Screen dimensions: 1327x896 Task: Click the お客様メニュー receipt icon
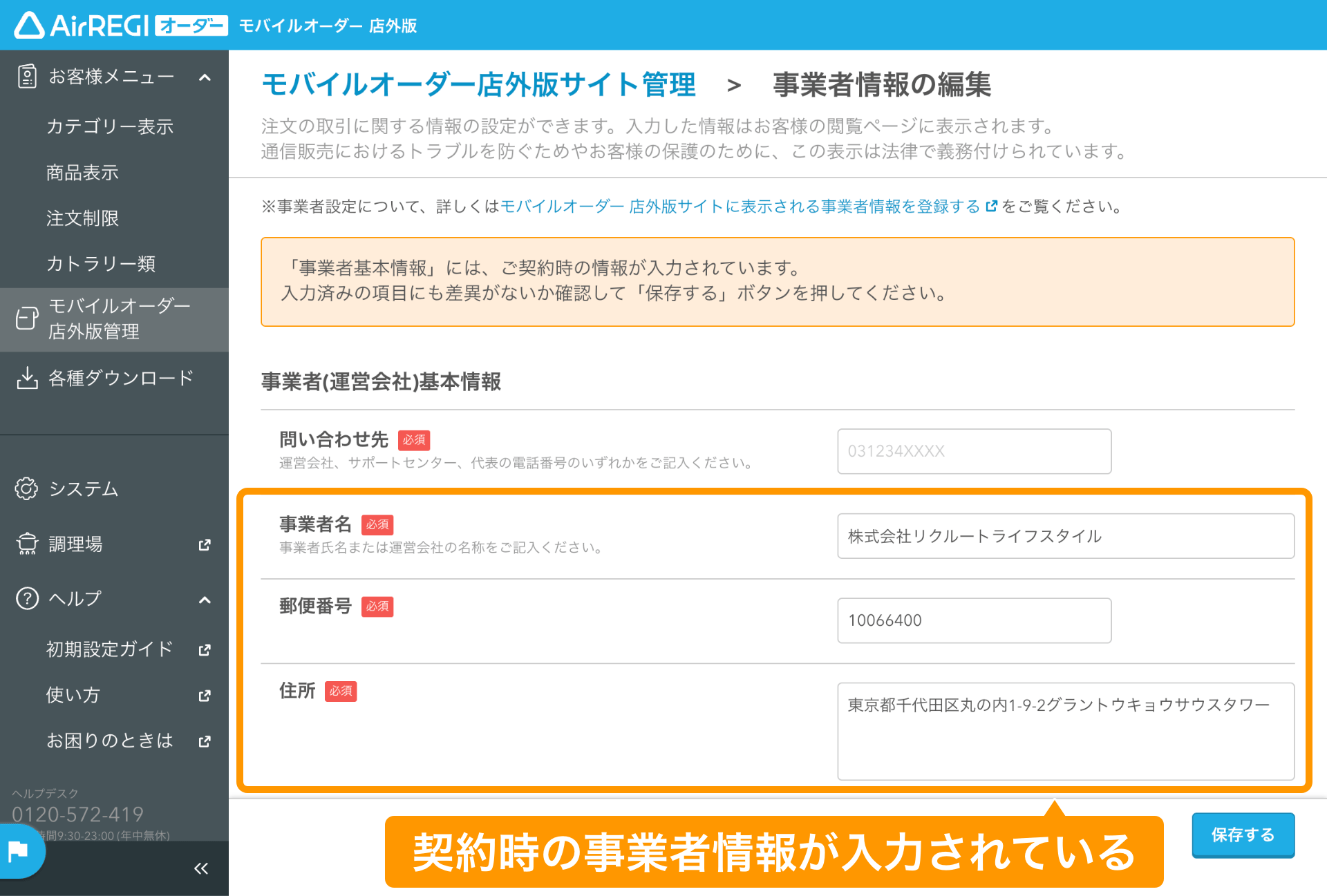(x=27, y=76)
